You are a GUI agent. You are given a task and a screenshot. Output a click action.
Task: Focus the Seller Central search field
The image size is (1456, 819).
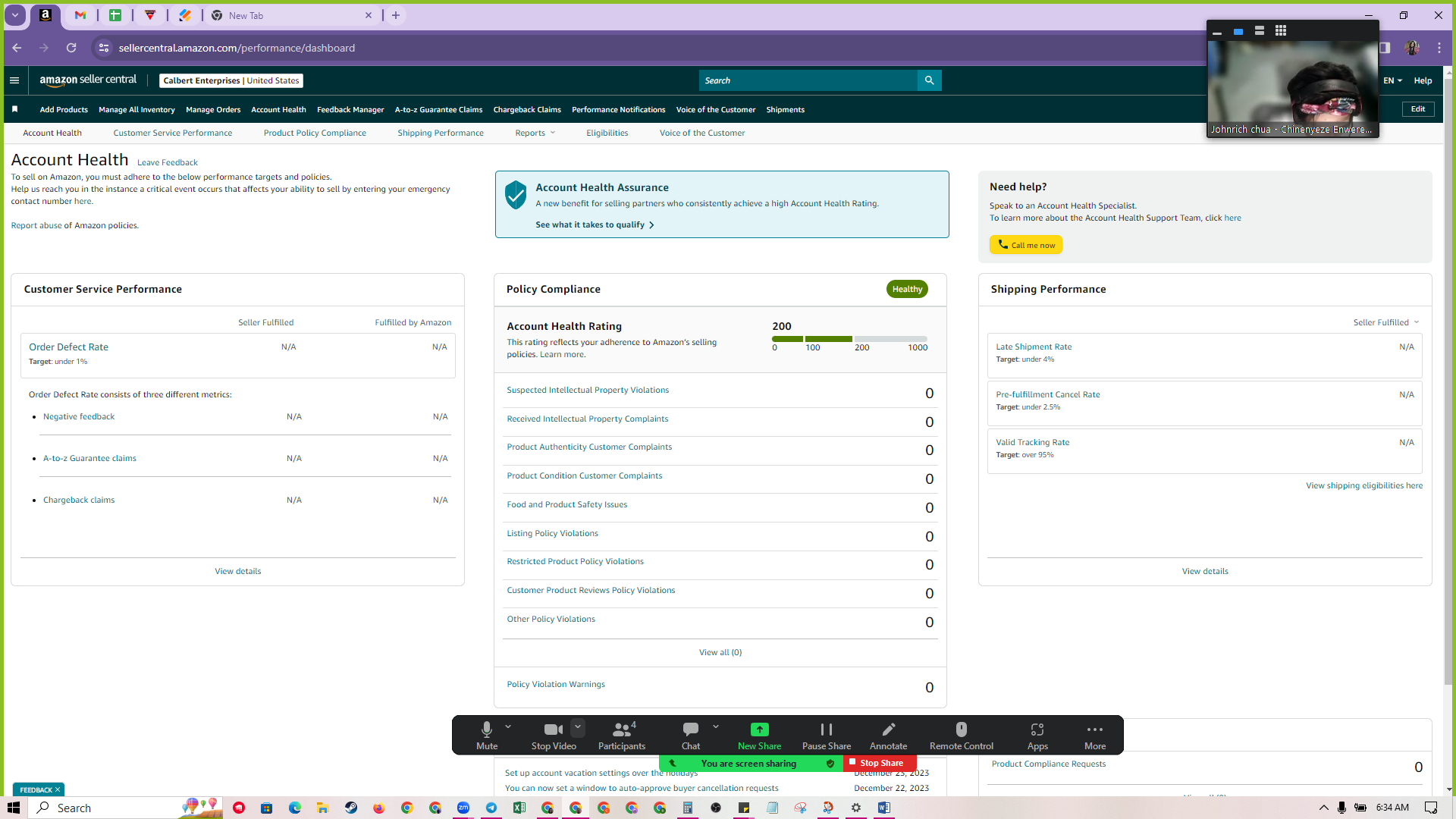click(808, 80)
